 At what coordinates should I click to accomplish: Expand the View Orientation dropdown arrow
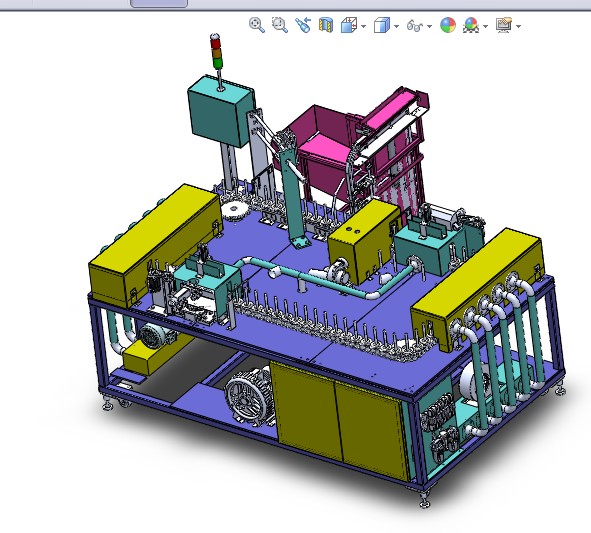[363, 26]
